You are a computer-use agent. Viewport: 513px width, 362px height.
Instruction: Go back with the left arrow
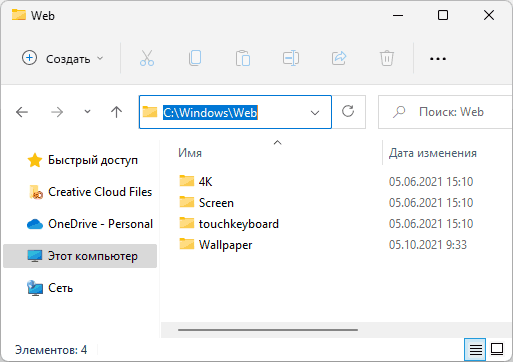(x=22, y=112)
